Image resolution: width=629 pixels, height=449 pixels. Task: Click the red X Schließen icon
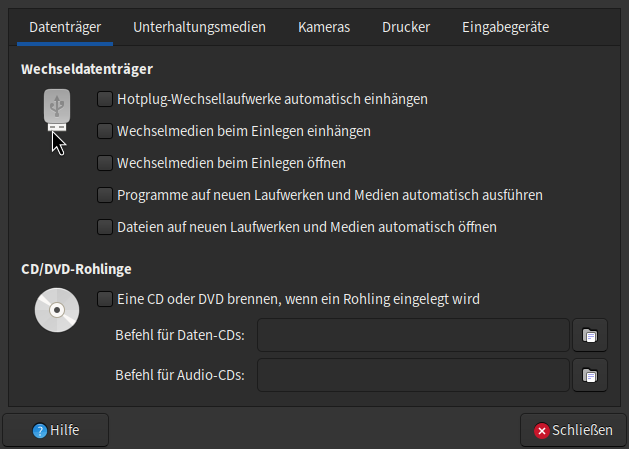pyautogui.click(x=542, y=431)
